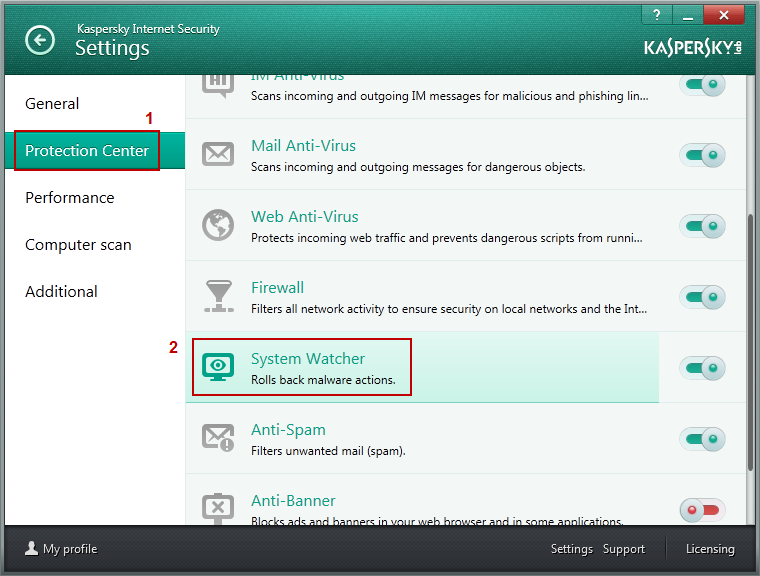Enable the Anti-Banner toggle
Image resolution: width=760 pixels, height=576 pixels.
coord(702,510)
